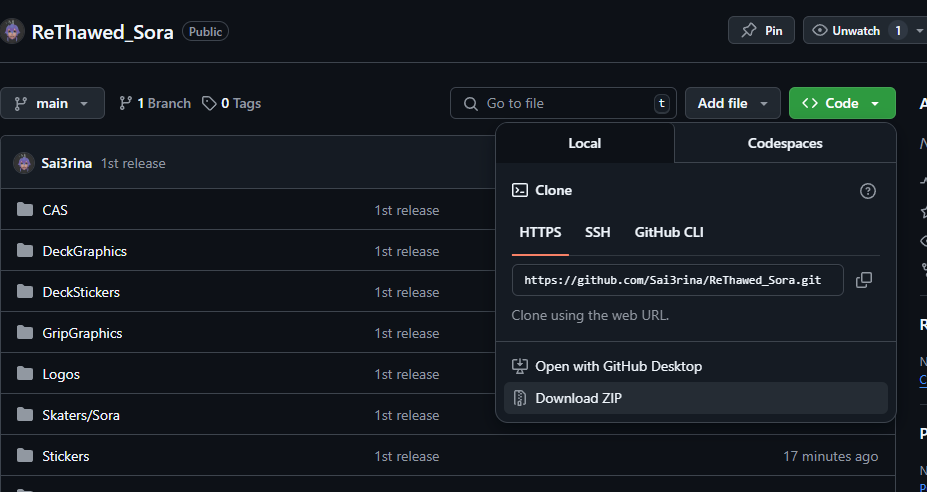The height and width of the screenshot is (492, 927).
Task: Choose Download ZIP from the menu
Action: coord(578,398)
